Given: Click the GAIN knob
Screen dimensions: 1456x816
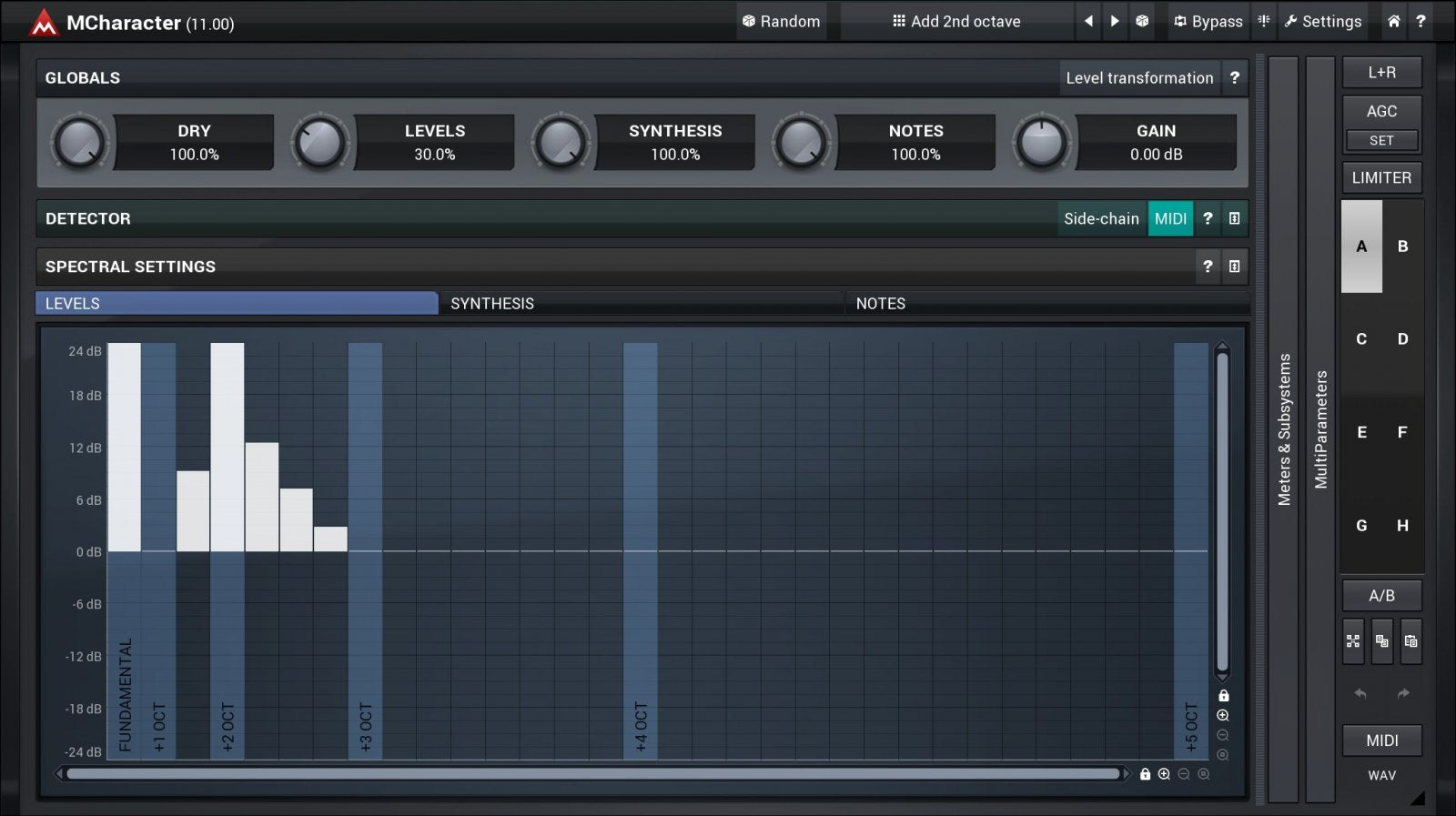Looking at the screenshot, I should pyautogui.click(x=1042, y=143).
